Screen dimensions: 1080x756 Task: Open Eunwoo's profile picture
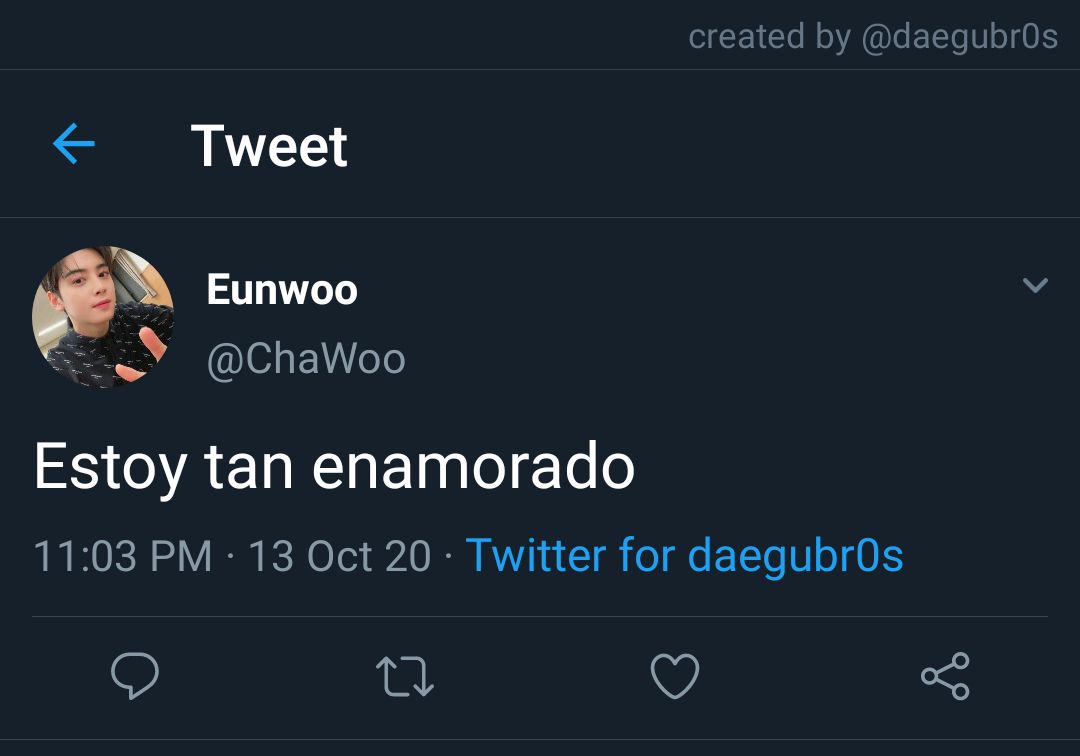(103, 317)
